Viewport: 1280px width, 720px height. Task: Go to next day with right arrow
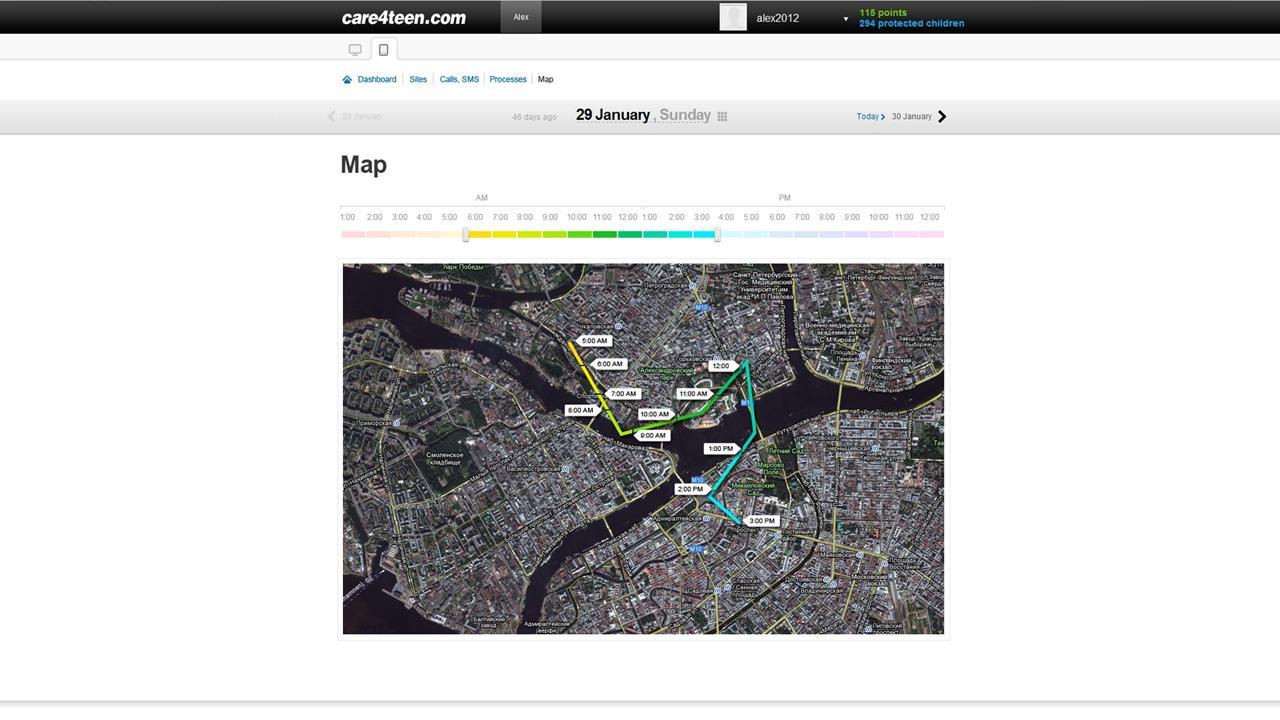tap(942, 116)
